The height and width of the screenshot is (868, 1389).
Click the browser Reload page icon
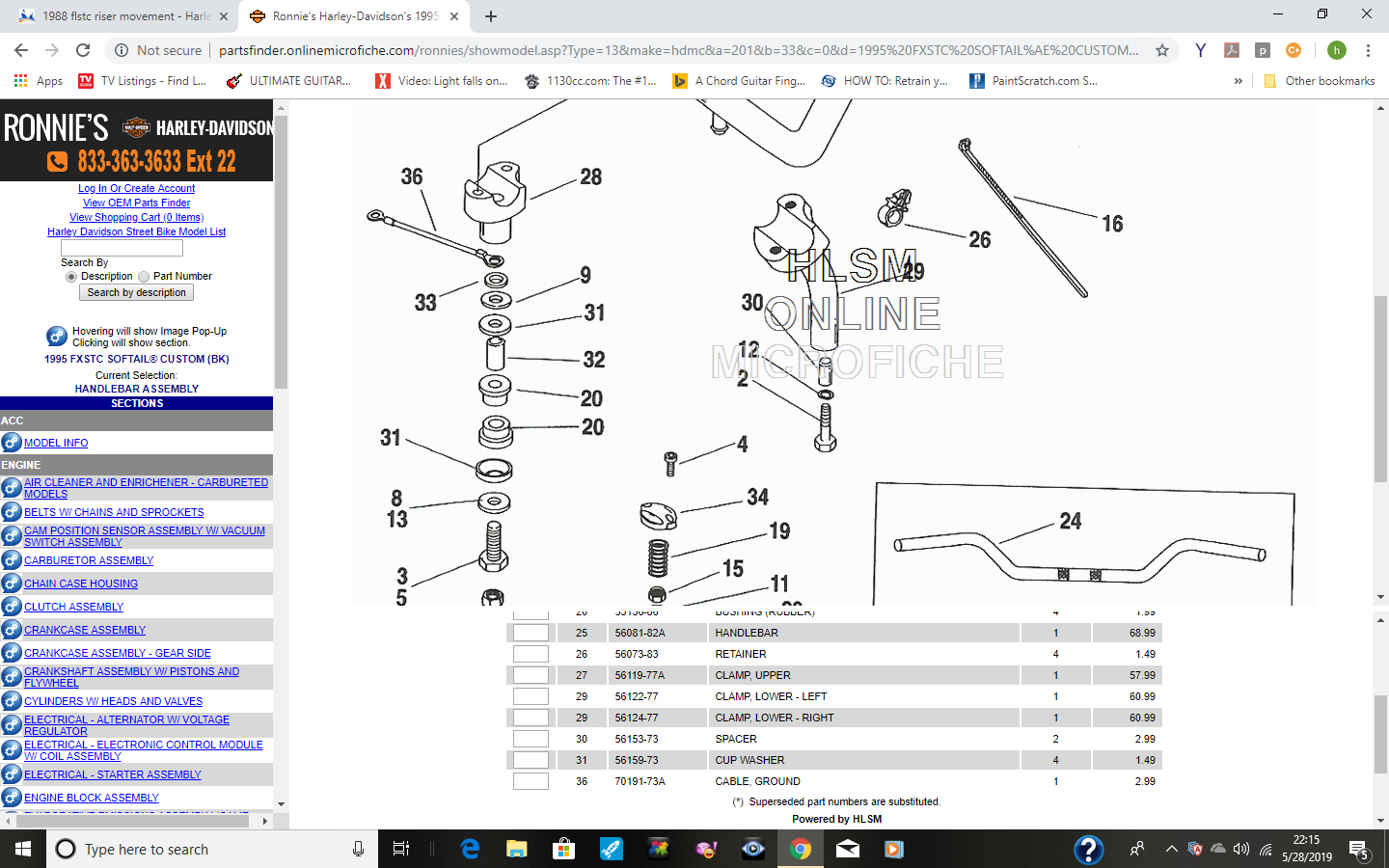83,50
